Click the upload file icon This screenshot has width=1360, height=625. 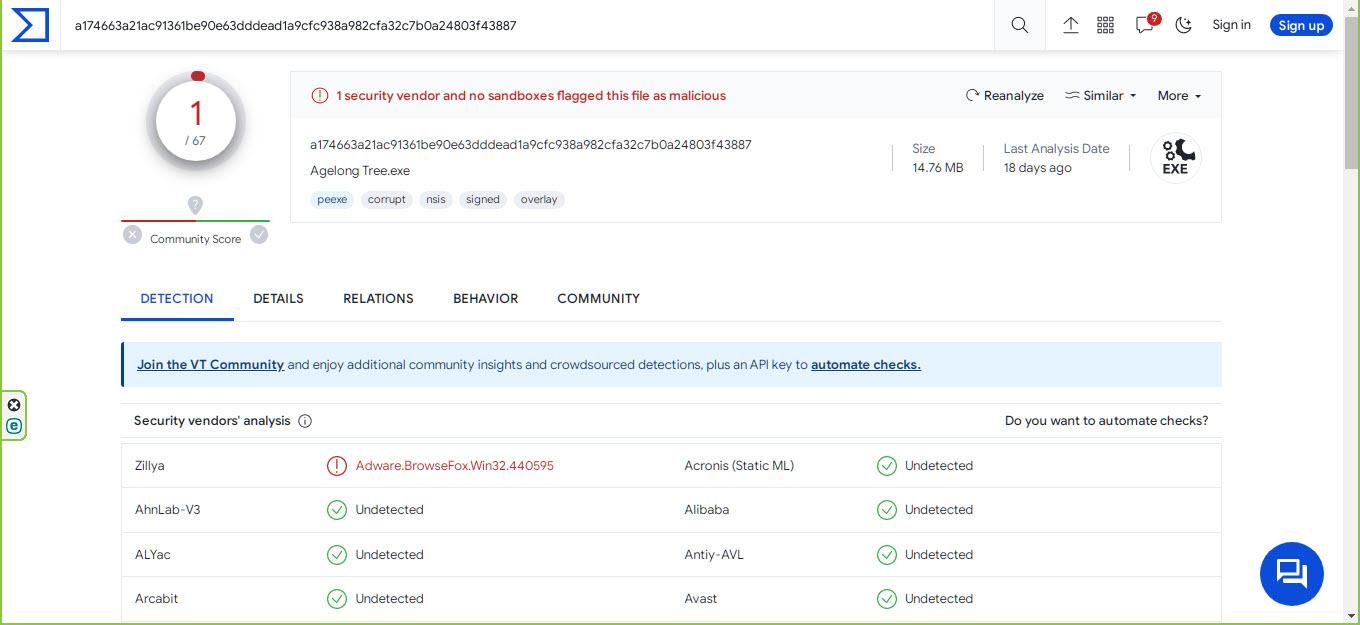pos(1070,25)
